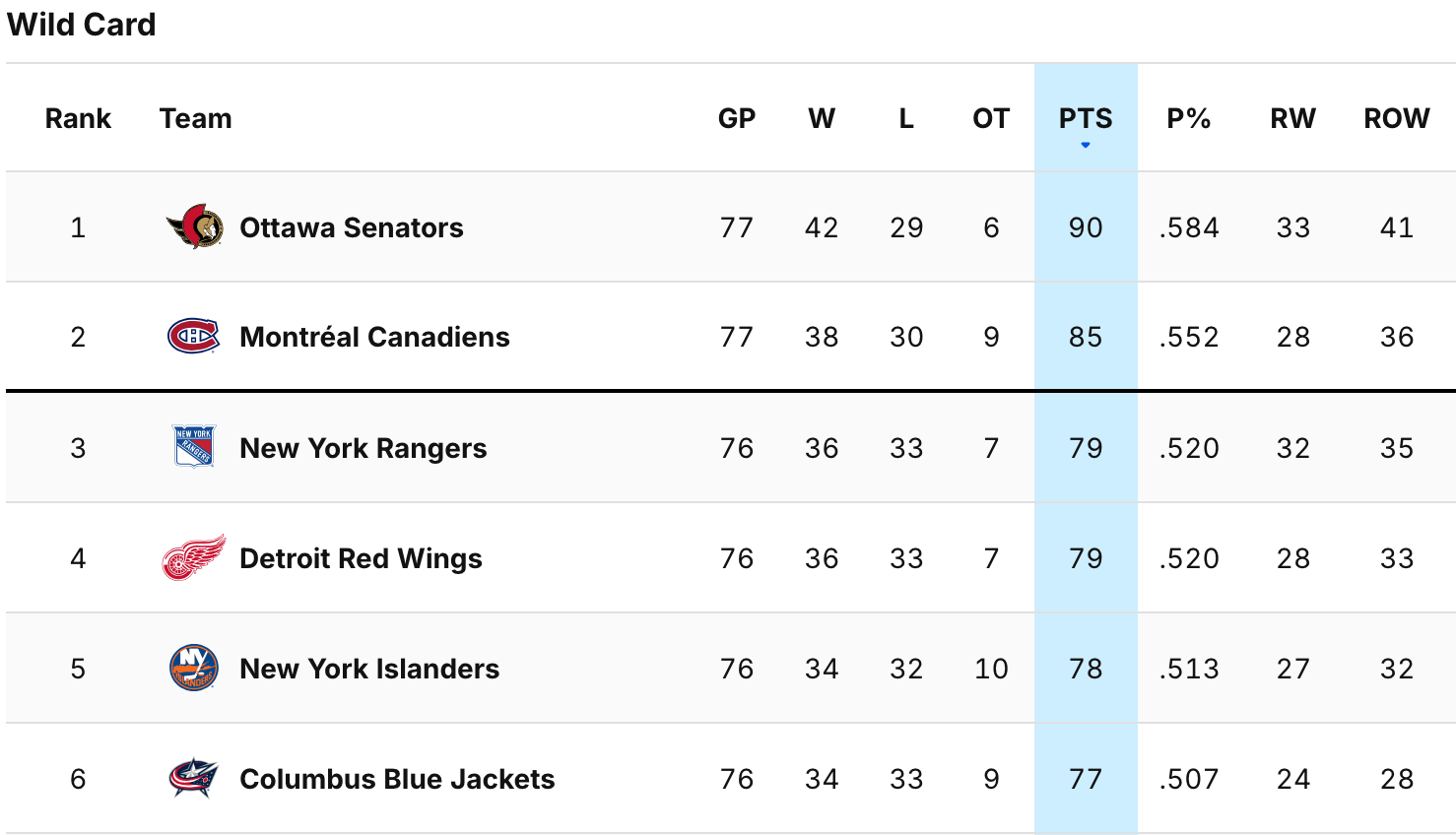Open the New York Rangers team link
This screenshot has height=835, width=1456.
pos(363,448)
